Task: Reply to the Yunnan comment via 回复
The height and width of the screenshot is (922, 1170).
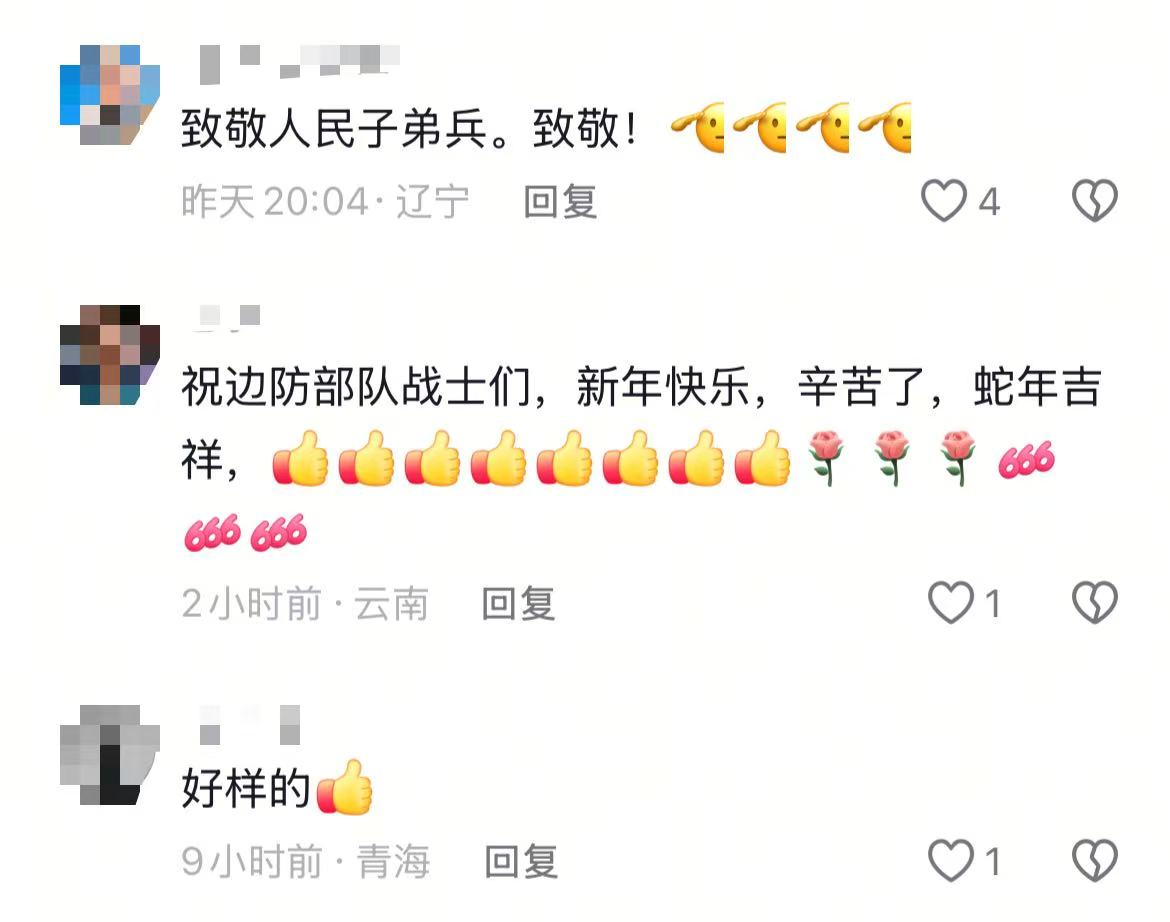Action: point(519,603)
